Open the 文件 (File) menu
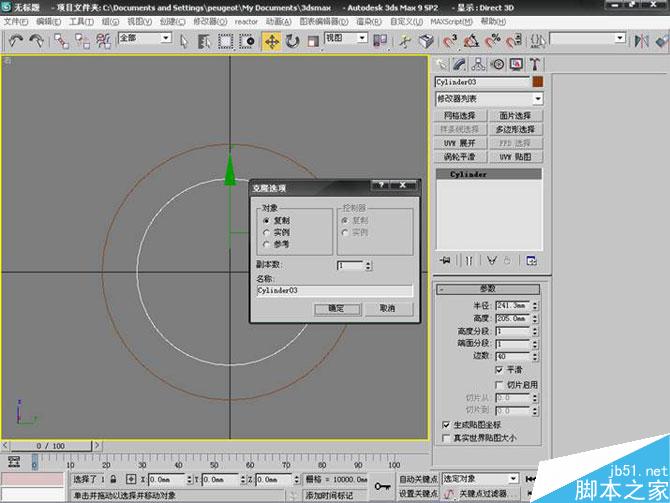 click(x=14, y=21)
